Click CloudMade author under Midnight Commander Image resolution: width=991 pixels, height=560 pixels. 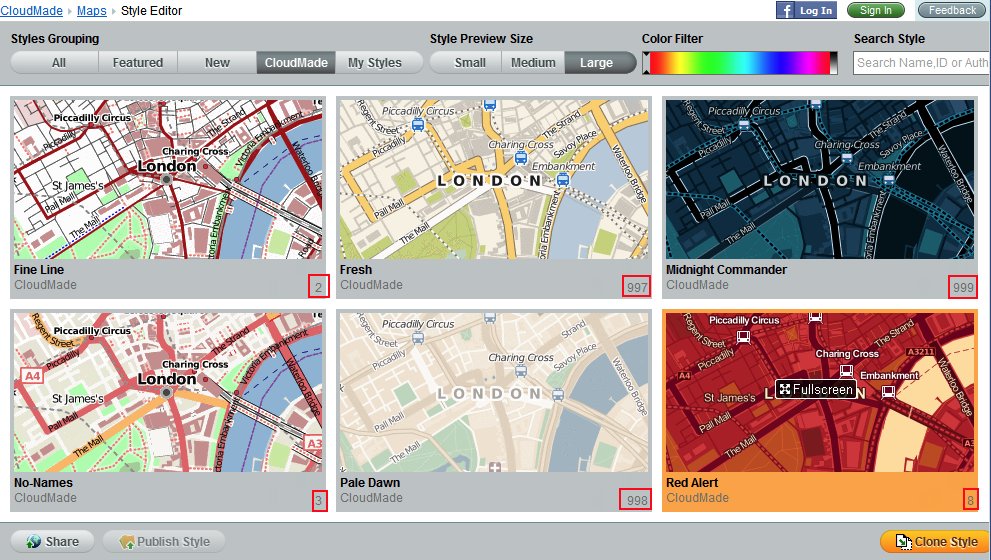697,285
